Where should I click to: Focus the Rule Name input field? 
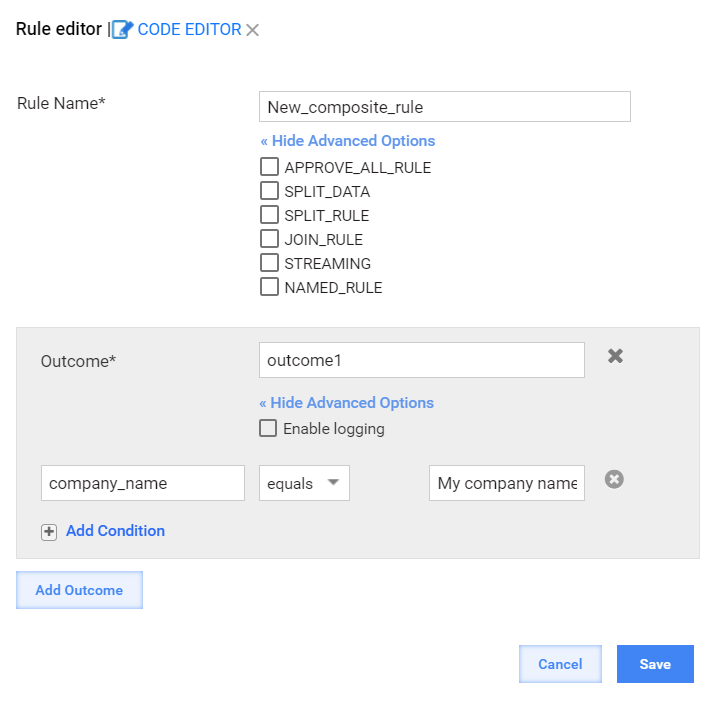pos(445,107)
